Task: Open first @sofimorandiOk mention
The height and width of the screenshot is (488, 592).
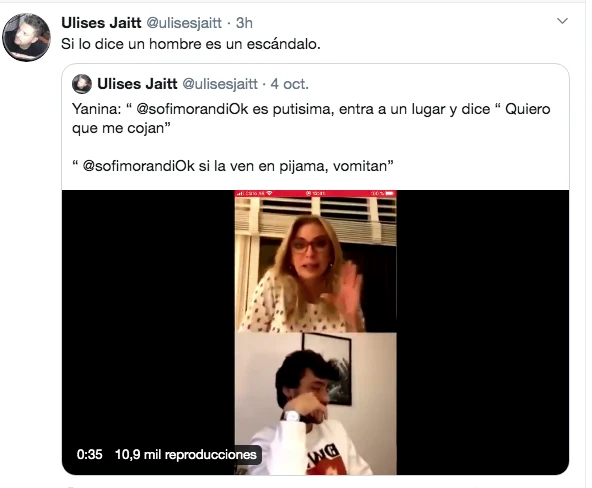Action: 192,109
